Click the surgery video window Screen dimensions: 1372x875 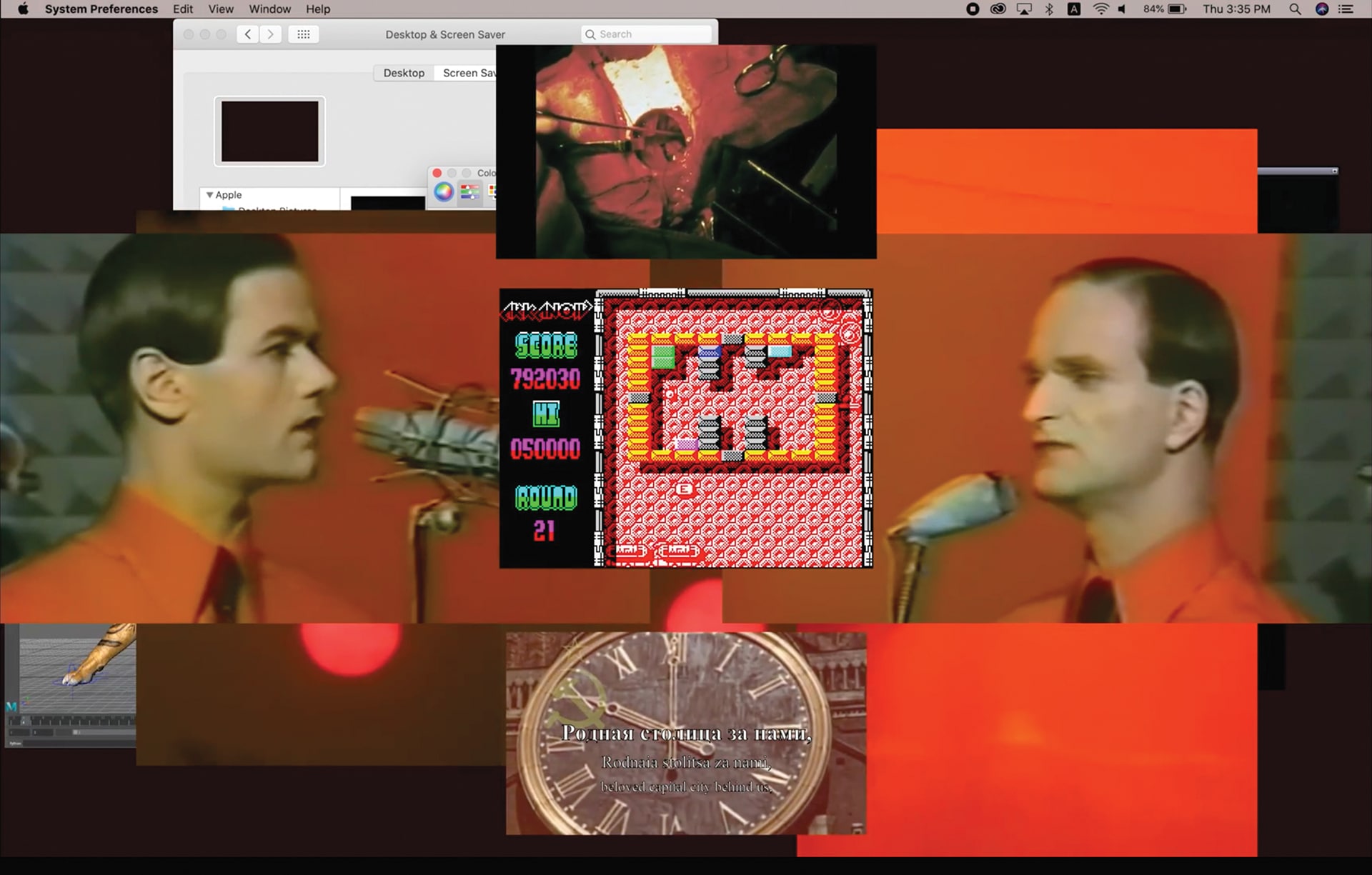click(686, 151)
